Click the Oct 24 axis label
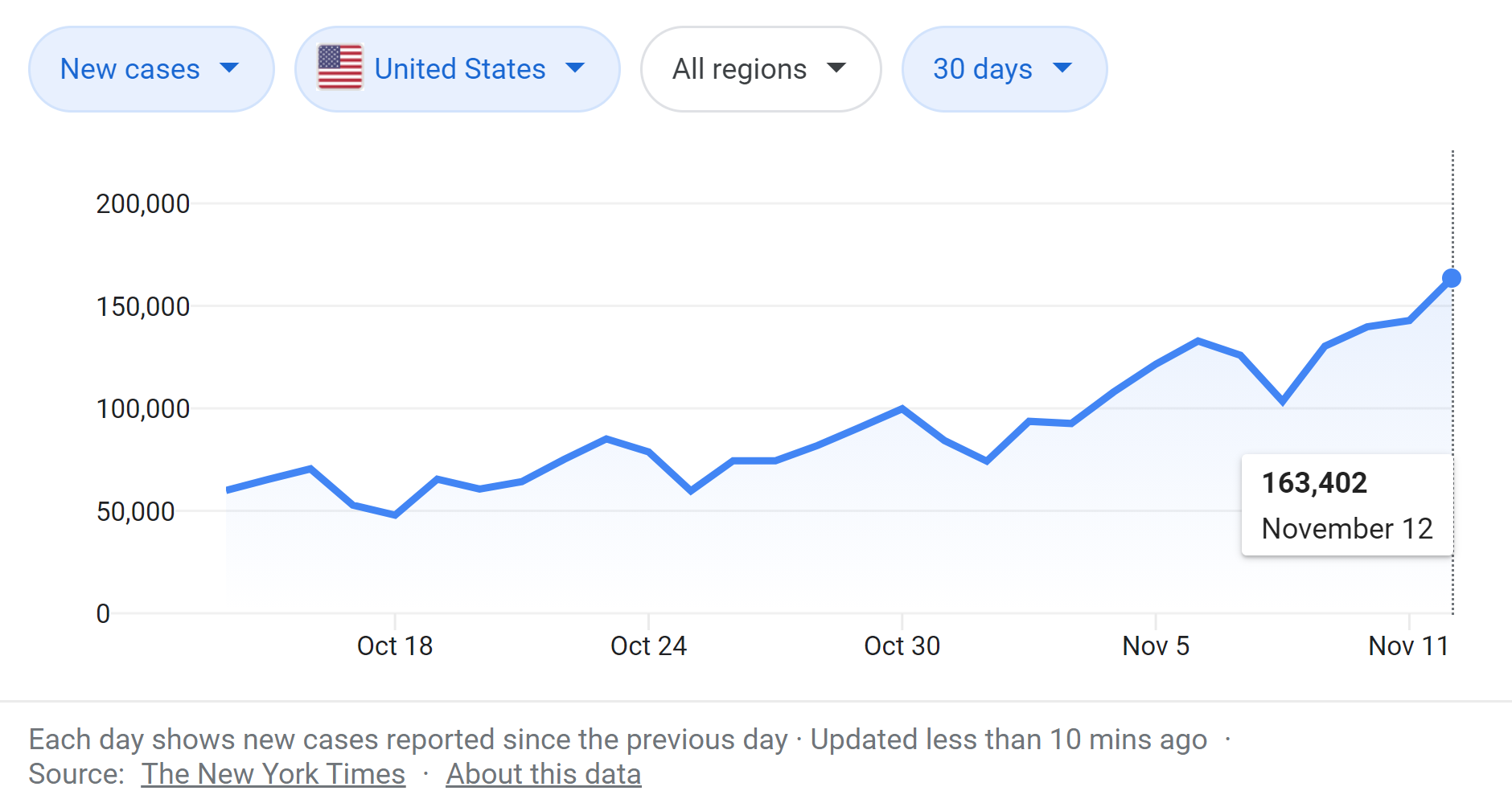Image resolution: width=1512 pixels, height=799 pixels. coord(648,646)
